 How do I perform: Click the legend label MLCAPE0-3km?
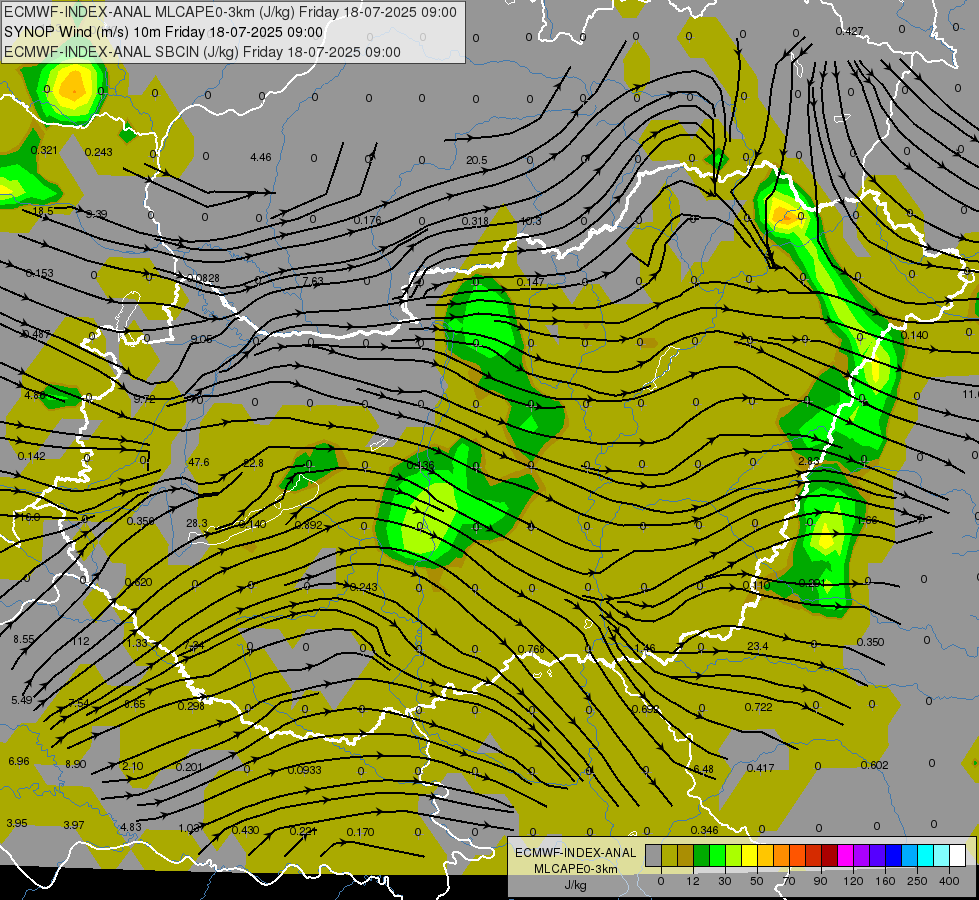(x=575, y=869)
